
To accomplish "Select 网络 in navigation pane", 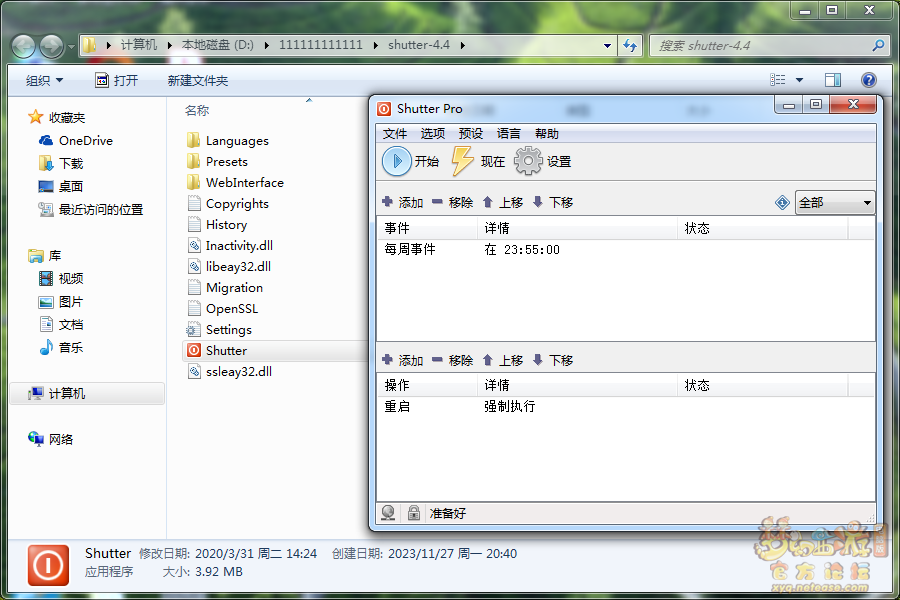I will [x=51, y=439].
